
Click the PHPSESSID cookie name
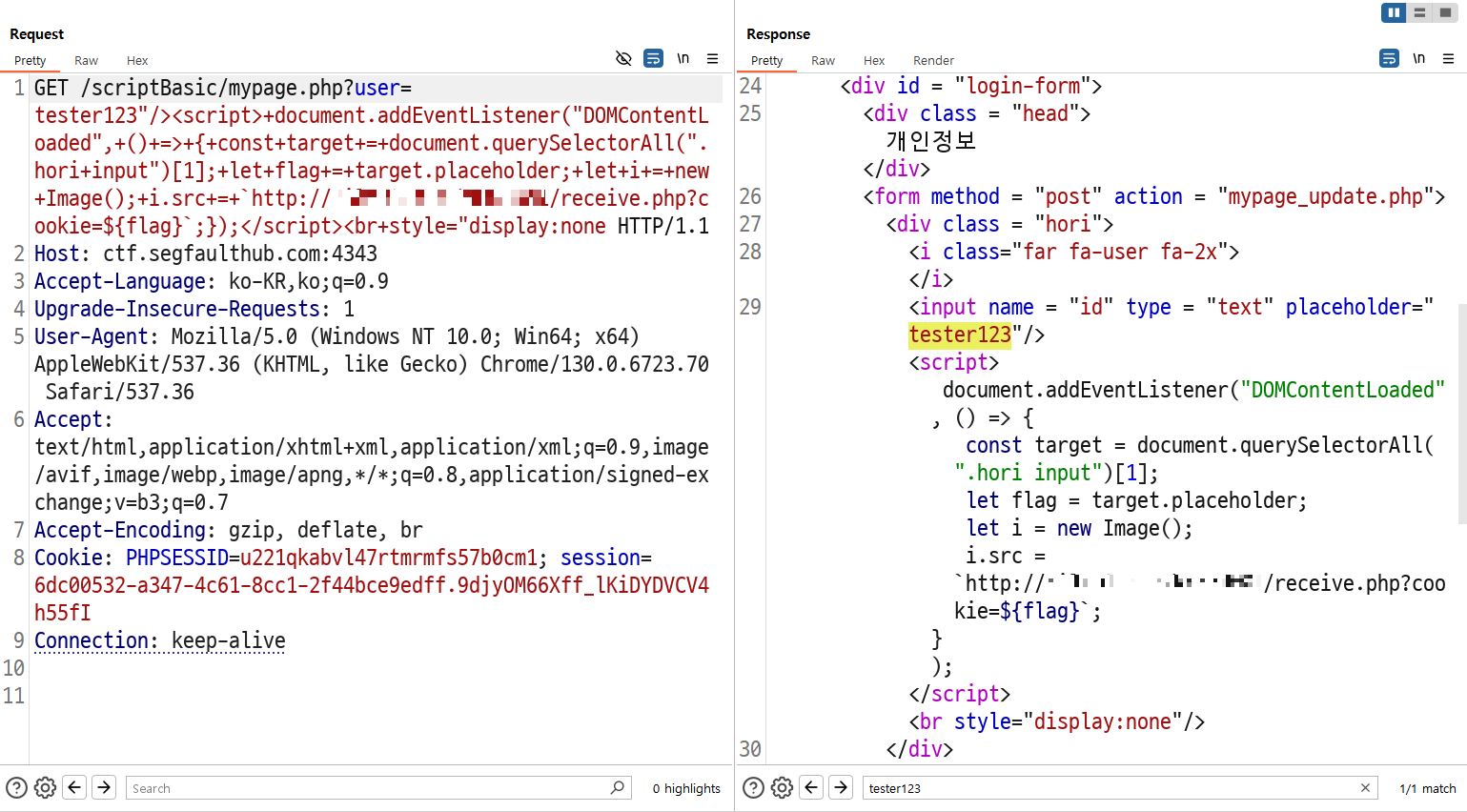(x=177, y=558)
